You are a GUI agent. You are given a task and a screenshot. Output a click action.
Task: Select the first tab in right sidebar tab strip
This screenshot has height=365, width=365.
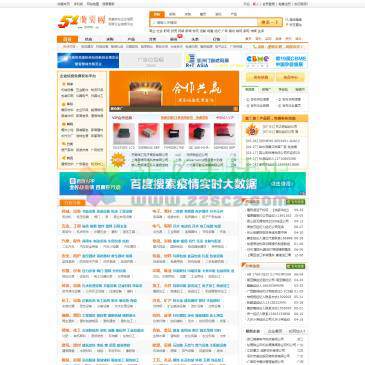[250, 89]
